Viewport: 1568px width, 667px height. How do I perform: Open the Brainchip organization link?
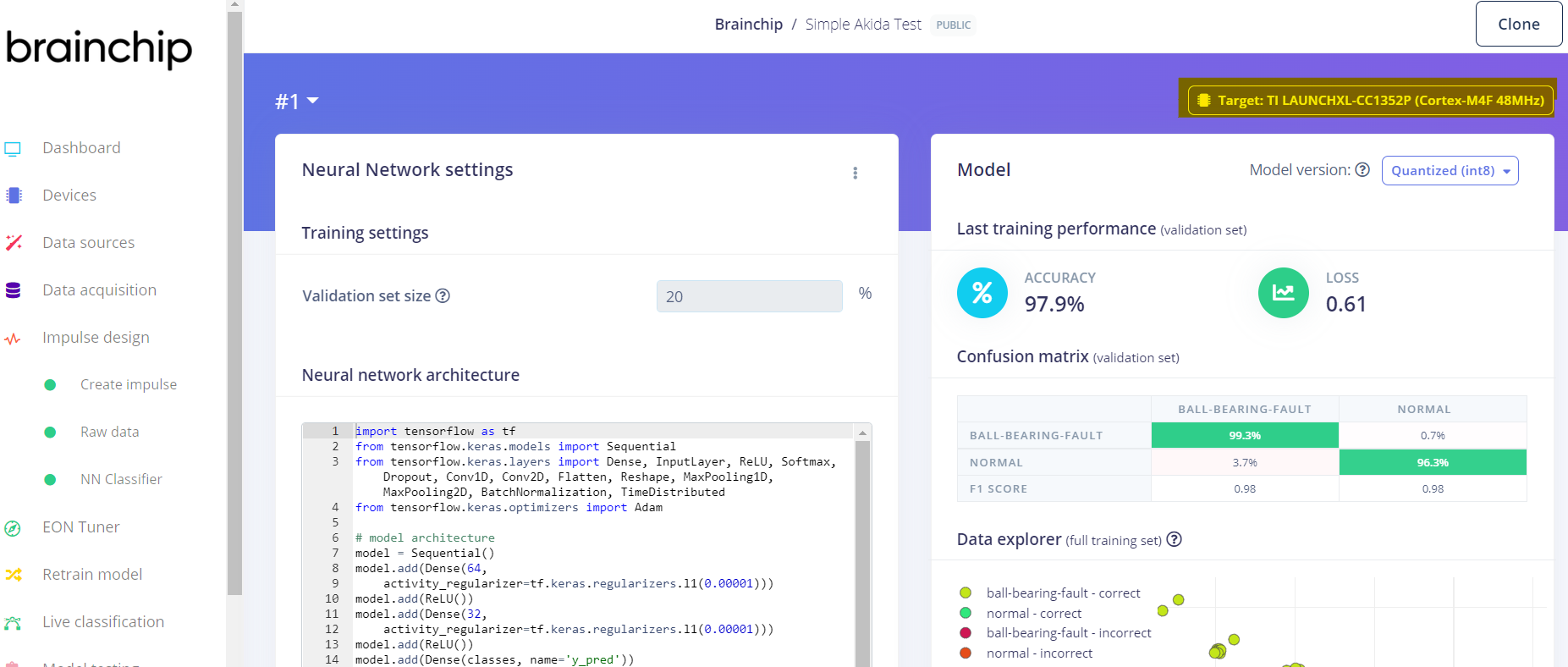(x=749, y=25)
